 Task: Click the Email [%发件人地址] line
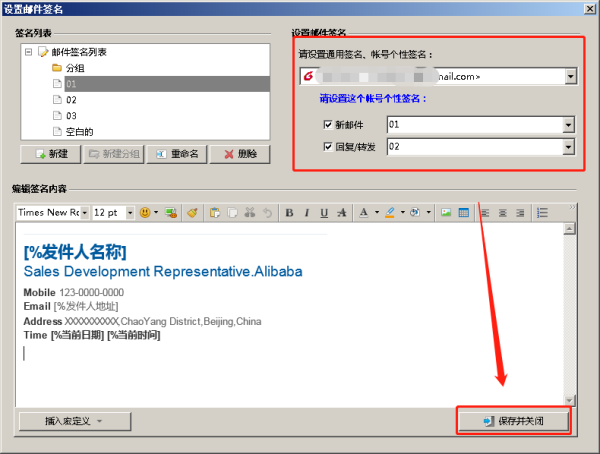coord(71,306)
